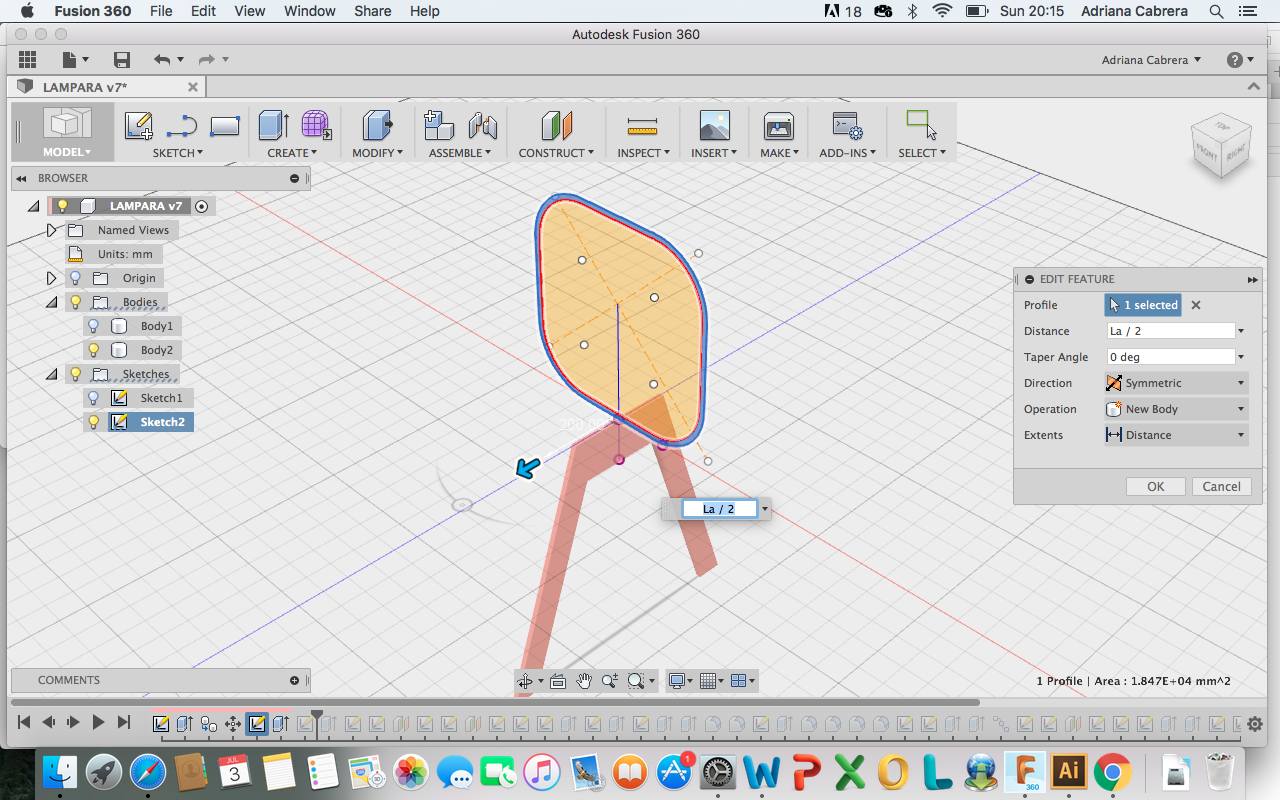The height and width of the screenshot is (800, 1280).
Task: Open timeline settings gear icon
Action: [1256, 723]
